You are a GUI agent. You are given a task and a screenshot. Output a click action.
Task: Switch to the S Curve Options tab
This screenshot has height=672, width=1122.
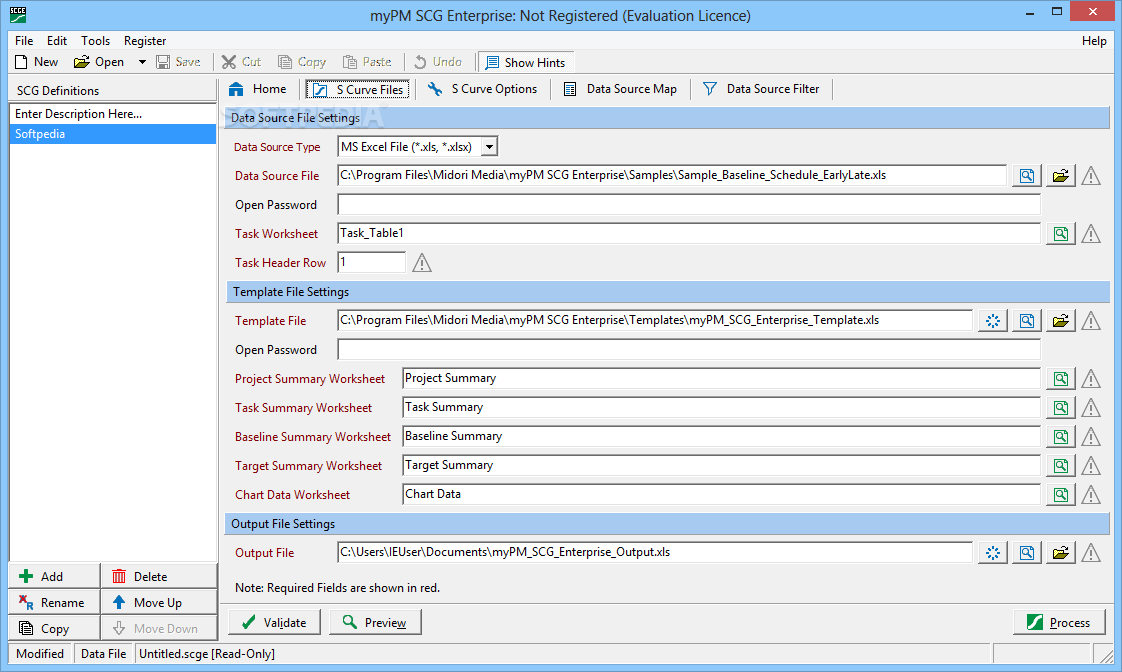tap(482, 89)
